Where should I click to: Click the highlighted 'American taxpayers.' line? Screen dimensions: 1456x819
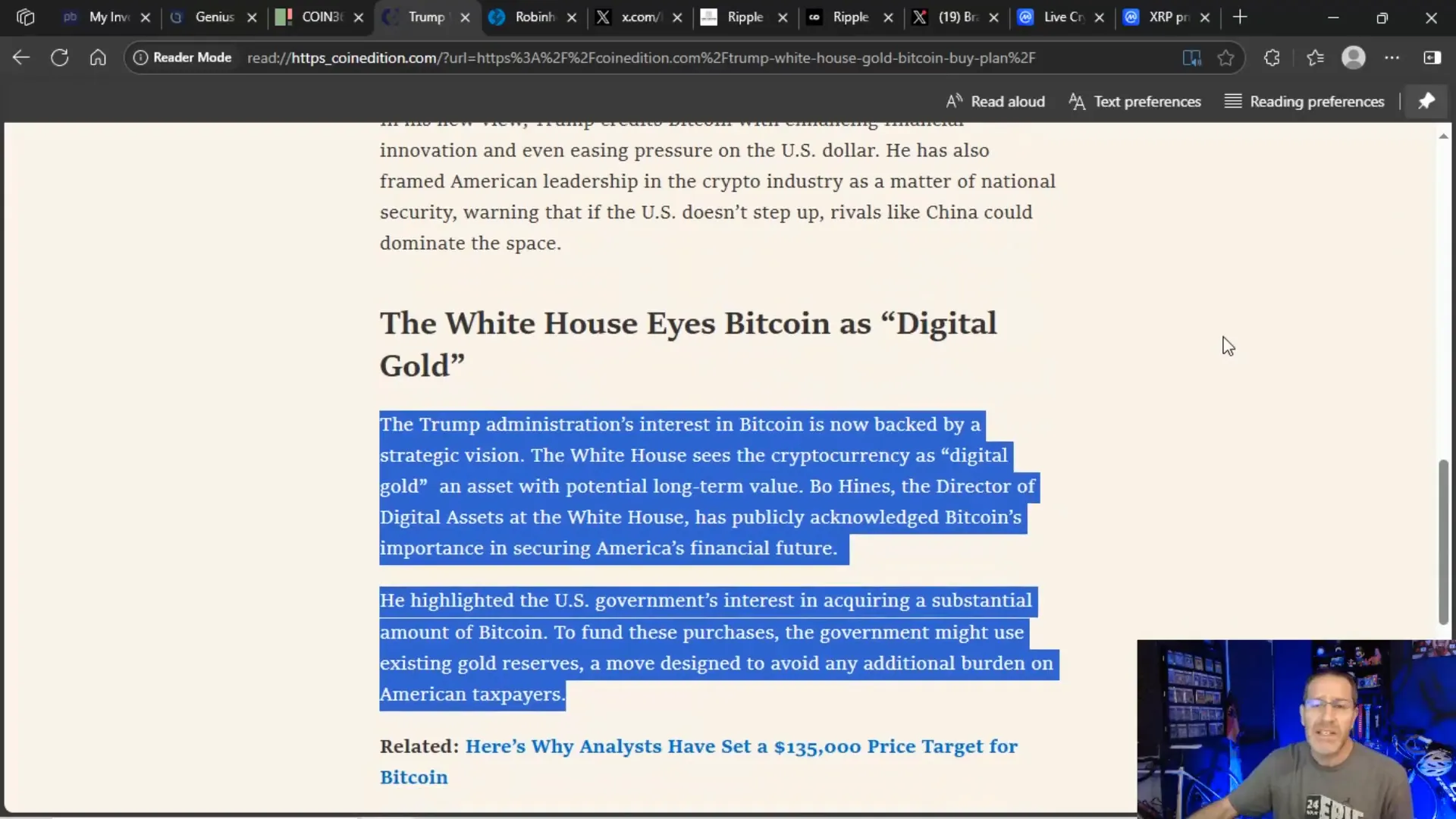tap(472, 695)
